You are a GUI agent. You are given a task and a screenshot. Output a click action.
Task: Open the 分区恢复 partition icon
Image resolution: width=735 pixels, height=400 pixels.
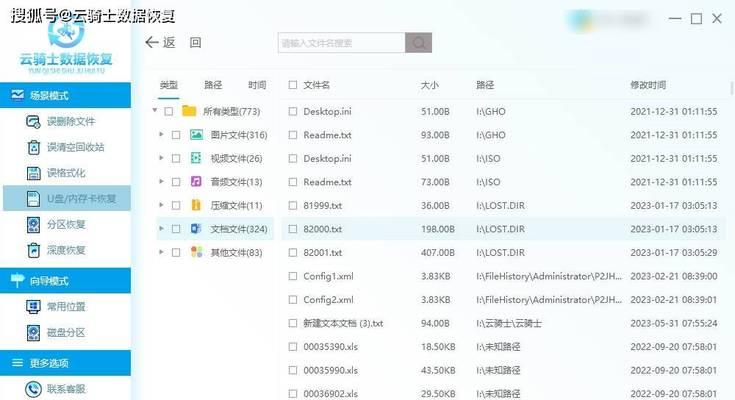coord(33,225)
